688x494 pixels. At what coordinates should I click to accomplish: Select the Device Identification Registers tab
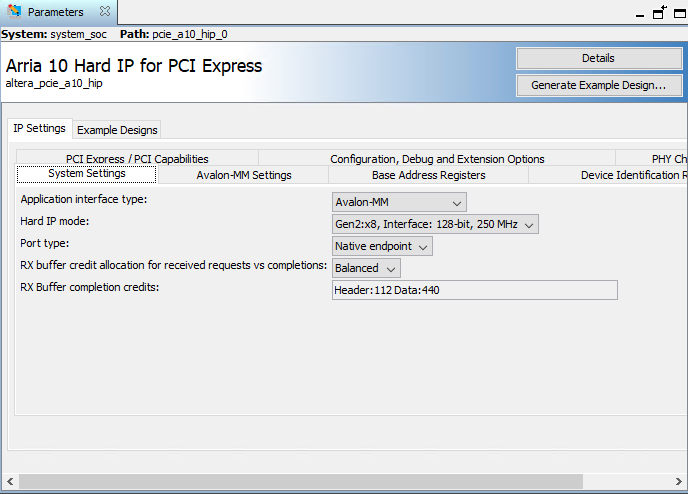pyautogui.click(x=609, y=175)
